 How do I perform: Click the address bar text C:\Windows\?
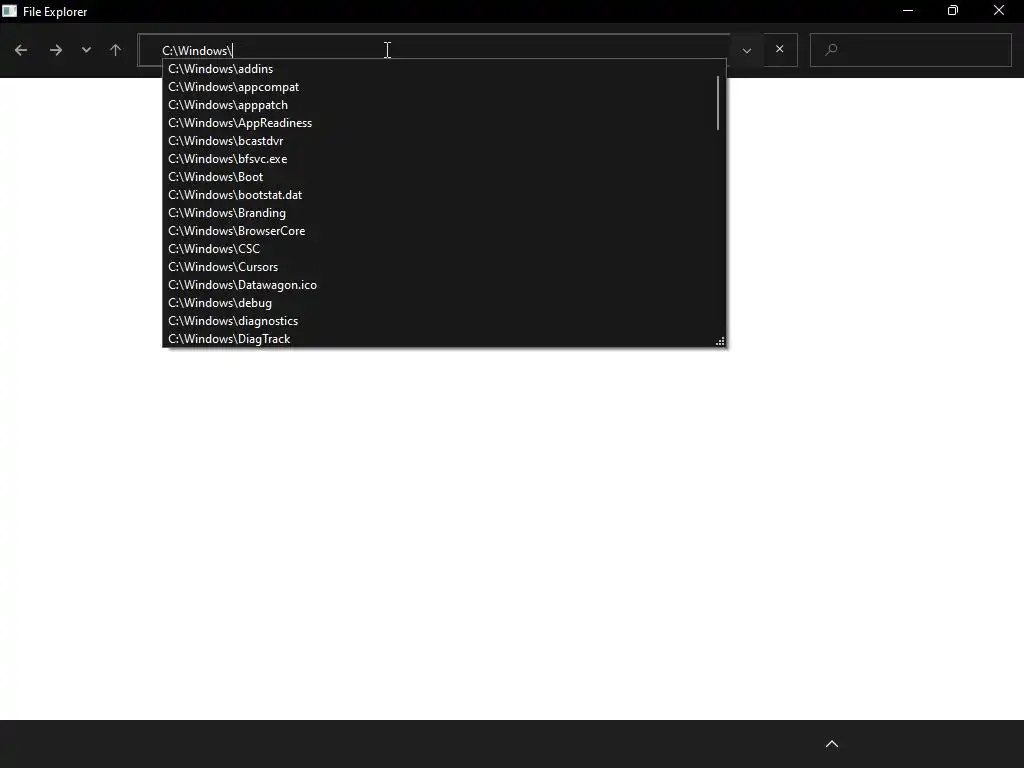[197, 50]
